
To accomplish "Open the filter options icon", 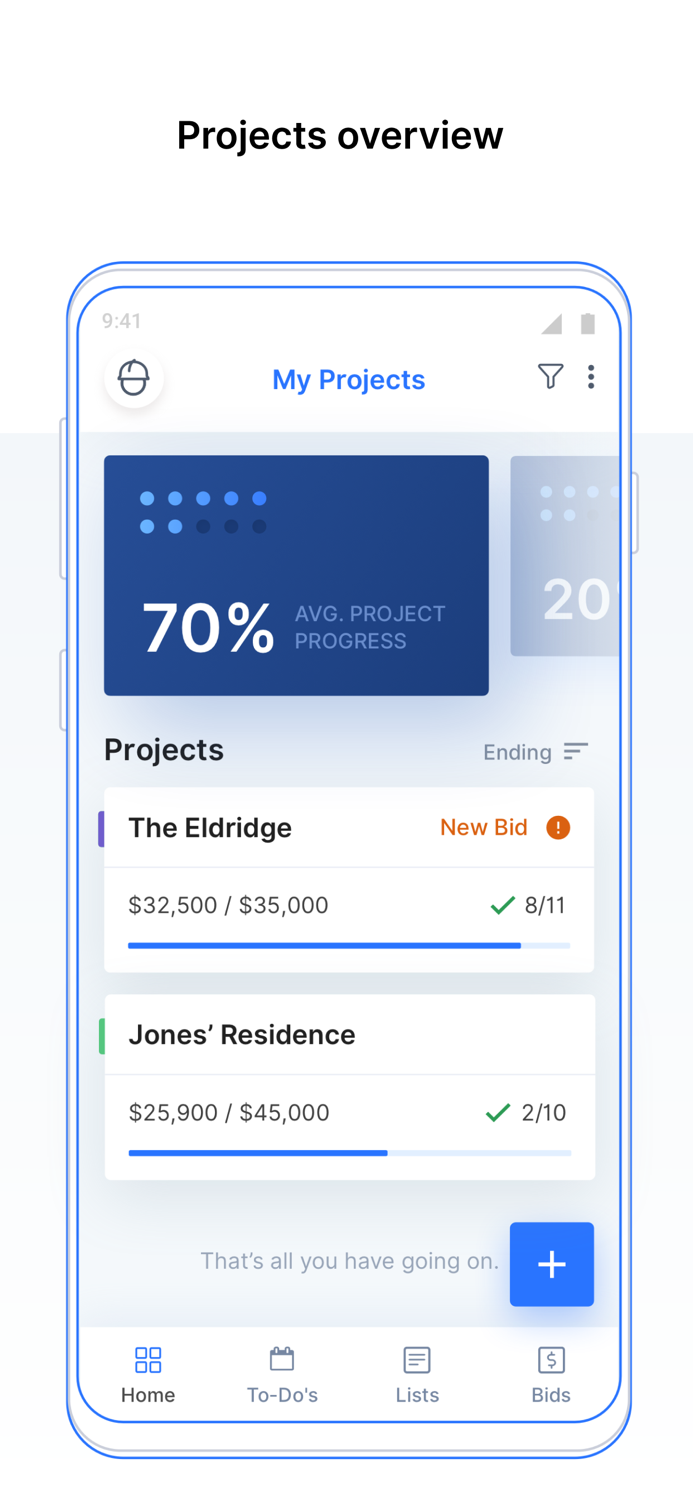I will pos(552,376).
